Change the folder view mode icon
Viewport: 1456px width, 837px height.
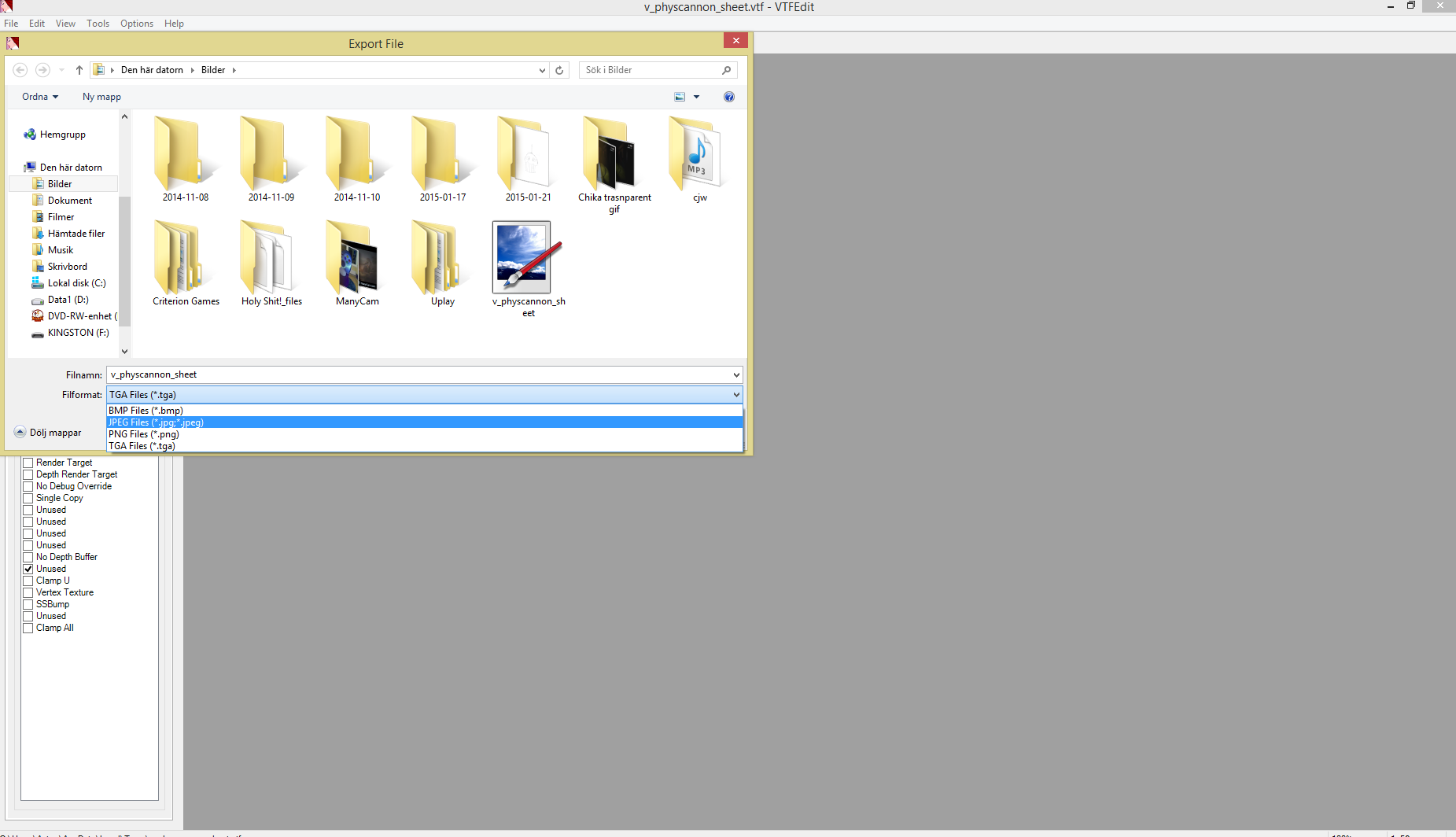[680, 97]
